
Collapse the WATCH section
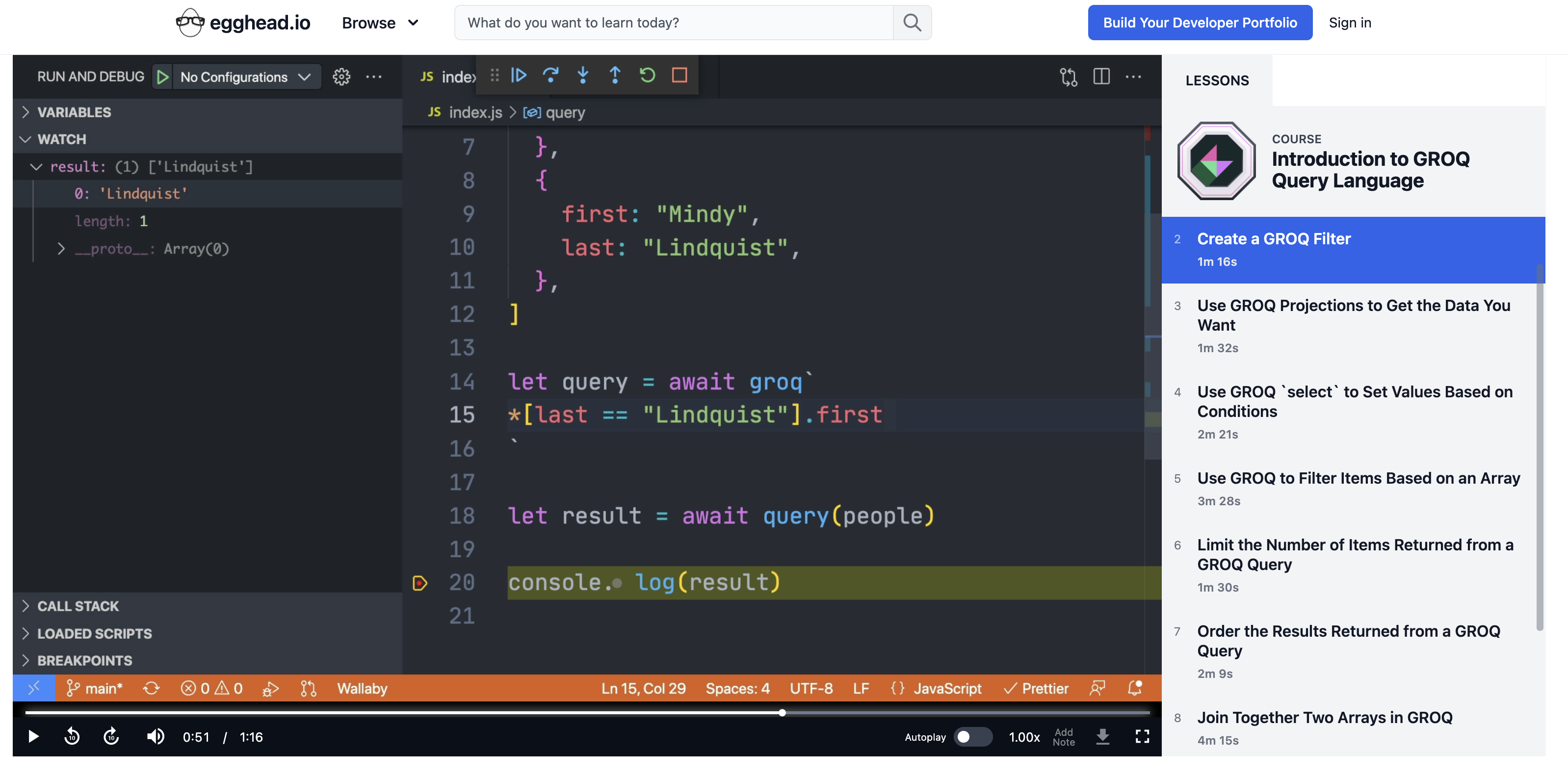click(207, 139)
